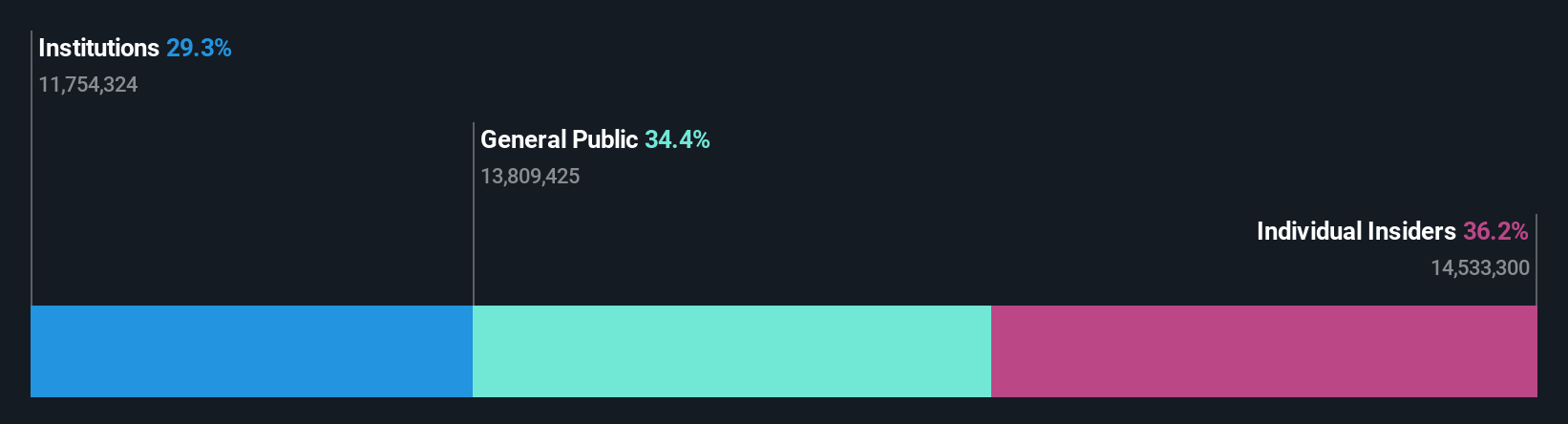The height and width of the screenshot is (424, 1568).
Task: Click the outer end of the blue bar
Action: pyautogui.click(x=32, y=351)
